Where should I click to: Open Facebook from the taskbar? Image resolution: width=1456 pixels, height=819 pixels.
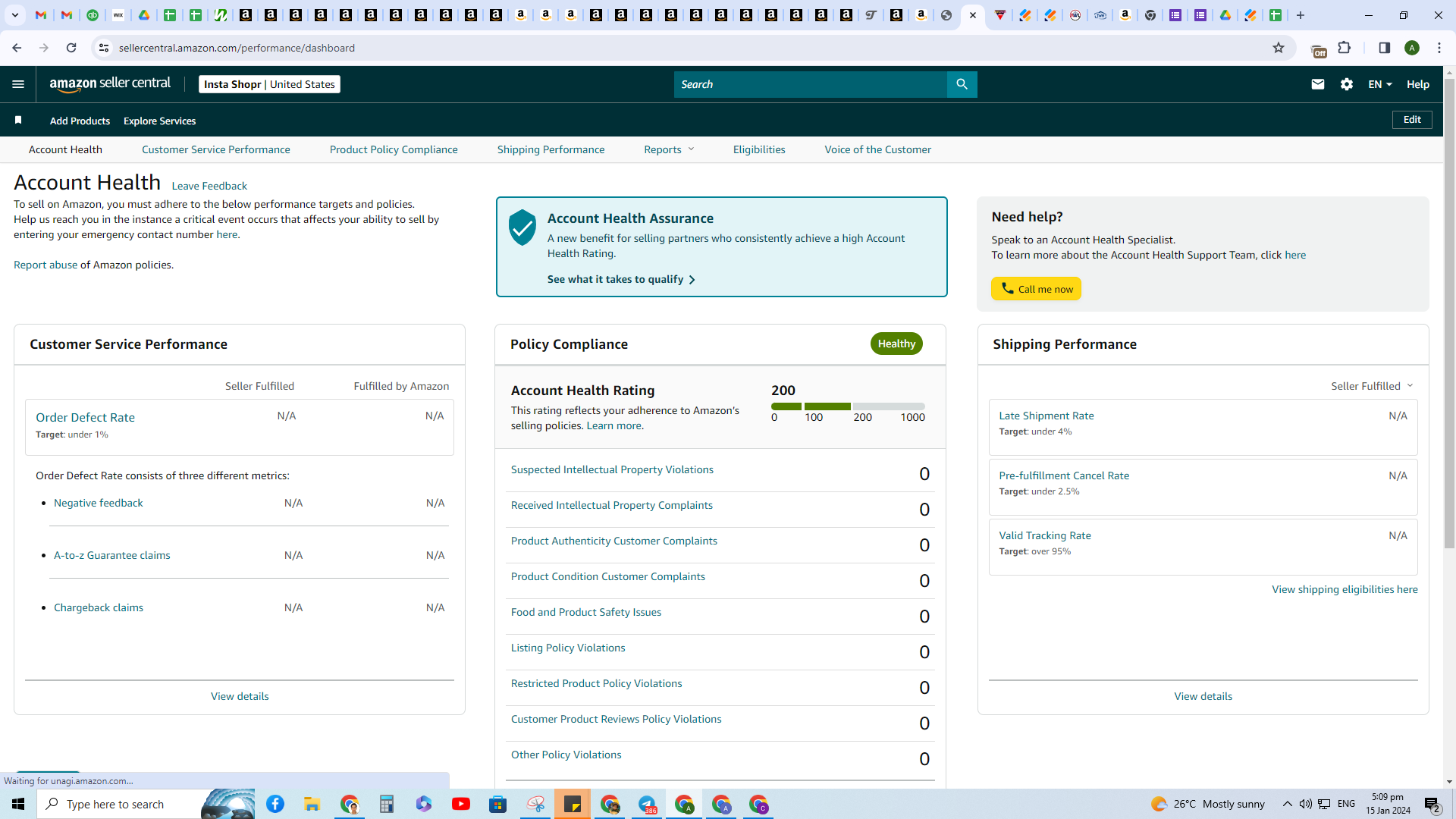coord(275,804)
